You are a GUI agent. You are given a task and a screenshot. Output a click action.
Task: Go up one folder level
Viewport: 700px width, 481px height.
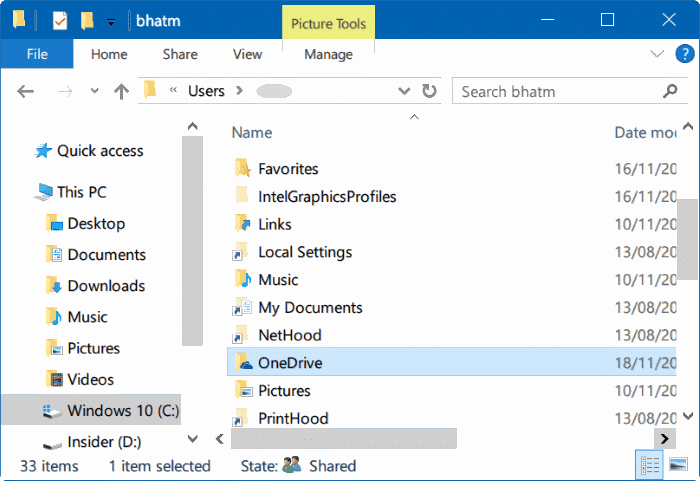pos(121,92)
